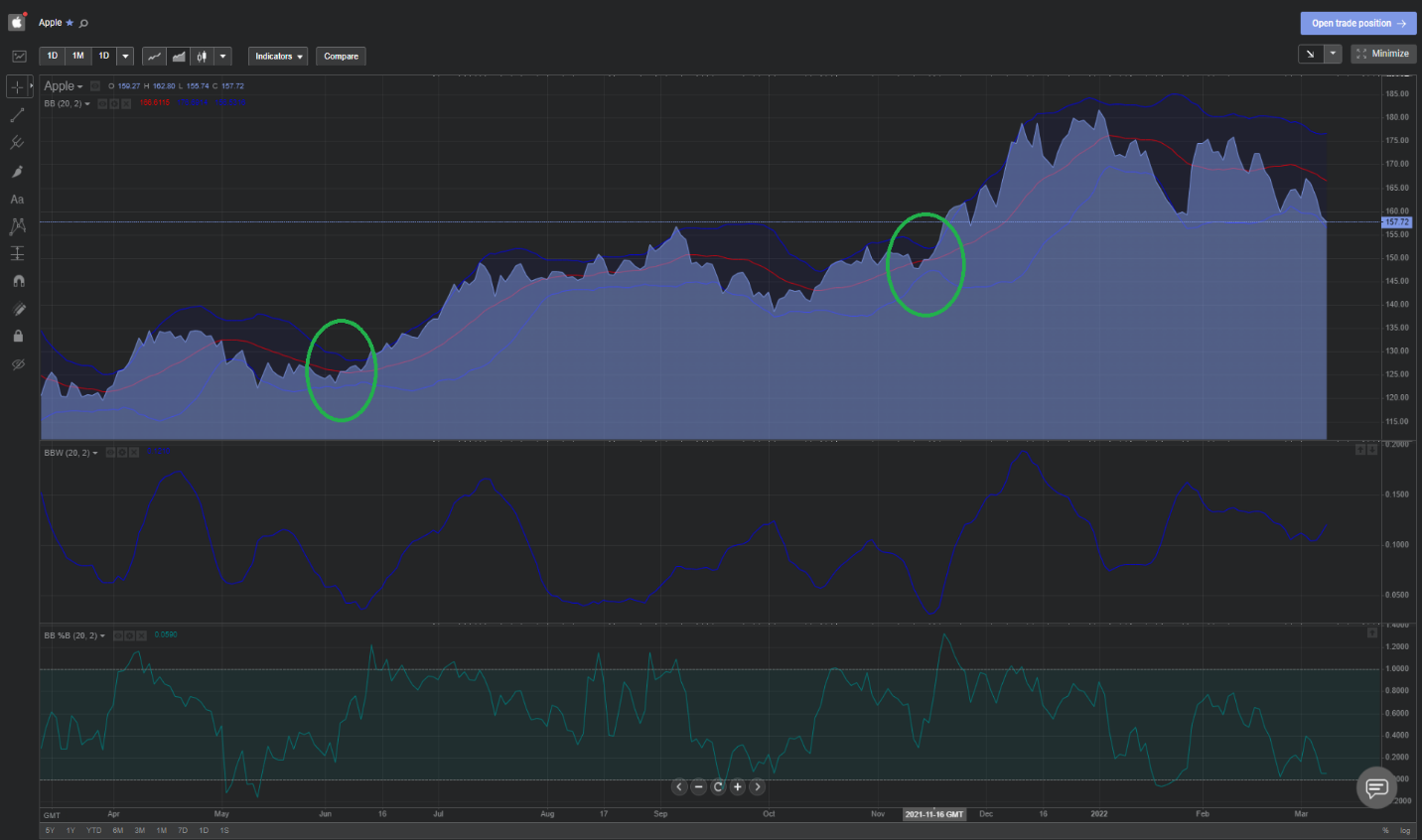Select the 6M time range
1422x840 pixels.
tap(117, 830)
